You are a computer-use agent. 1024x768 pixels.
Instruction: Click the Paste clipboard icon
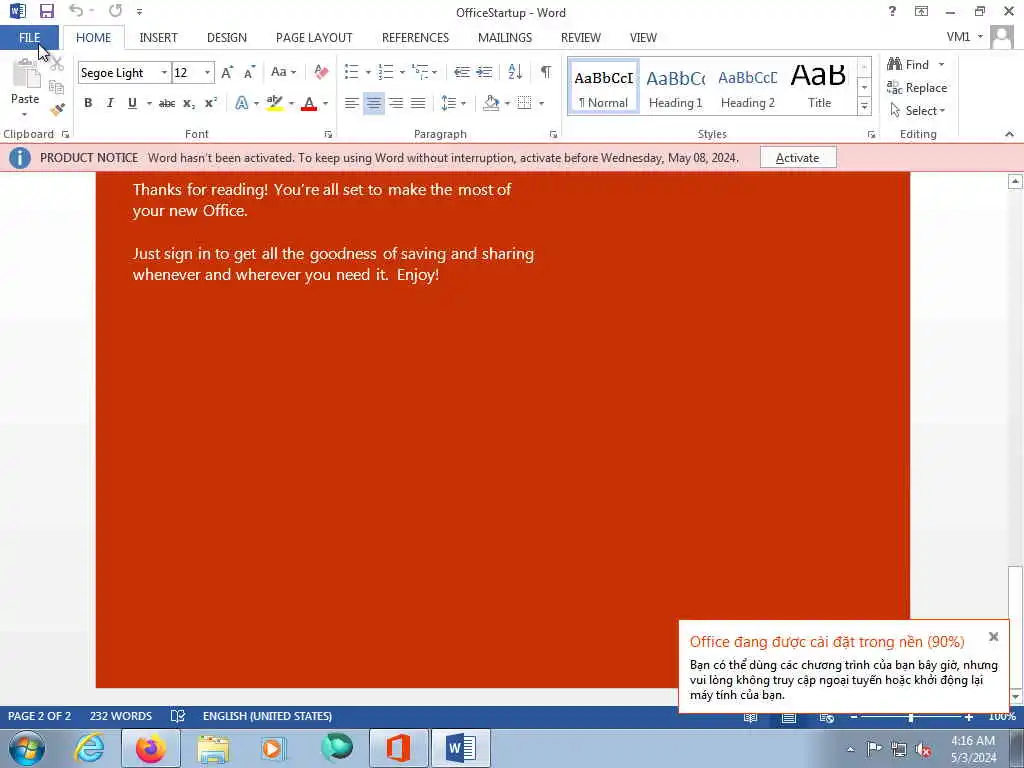tap(25, 74)
